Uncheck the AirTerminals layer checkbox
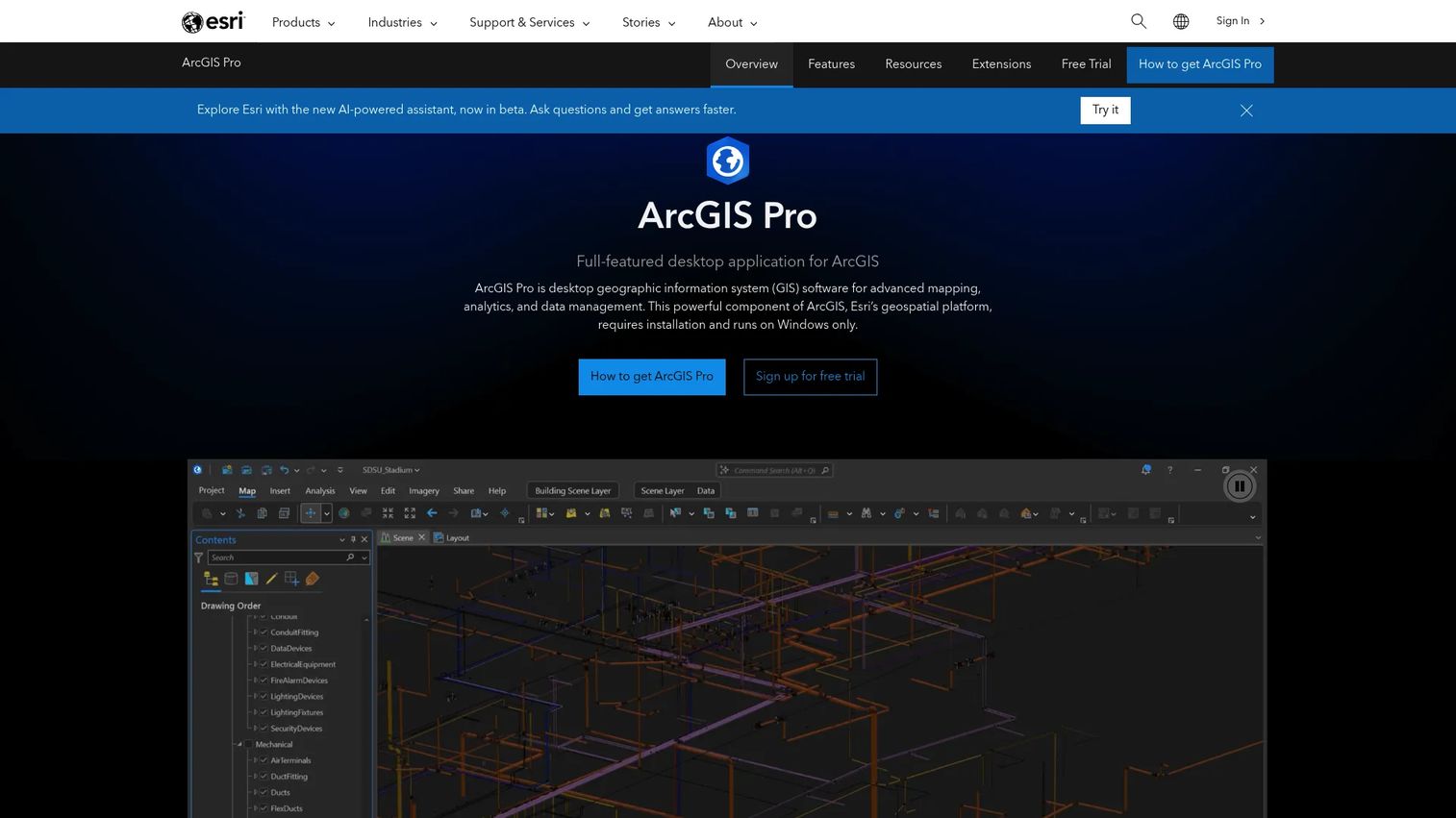This screenshot has width=1456, height=818. tap(264, 760)
